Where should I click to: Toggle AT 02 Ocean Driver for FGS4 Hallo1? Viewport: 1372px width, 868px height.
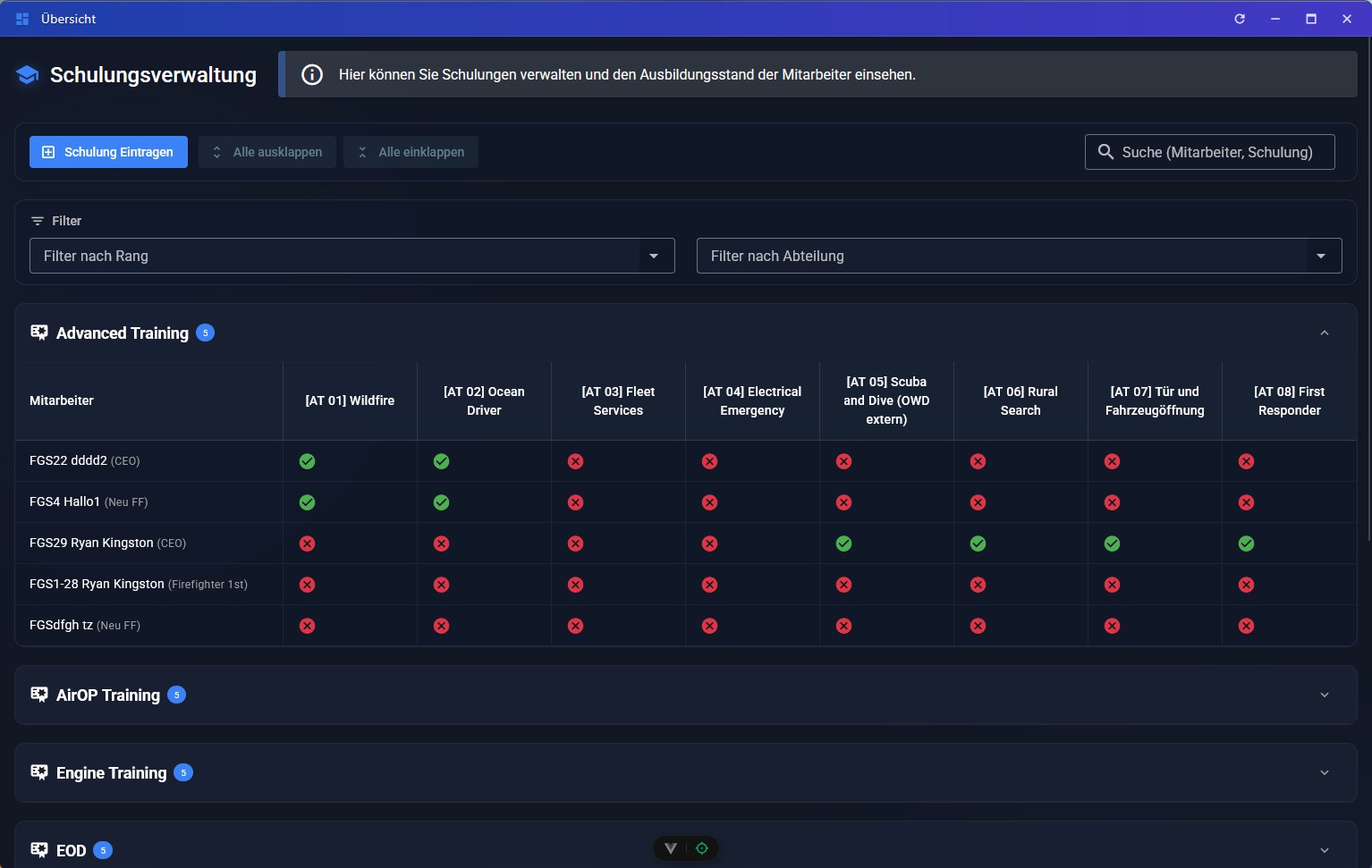[441, 502]
